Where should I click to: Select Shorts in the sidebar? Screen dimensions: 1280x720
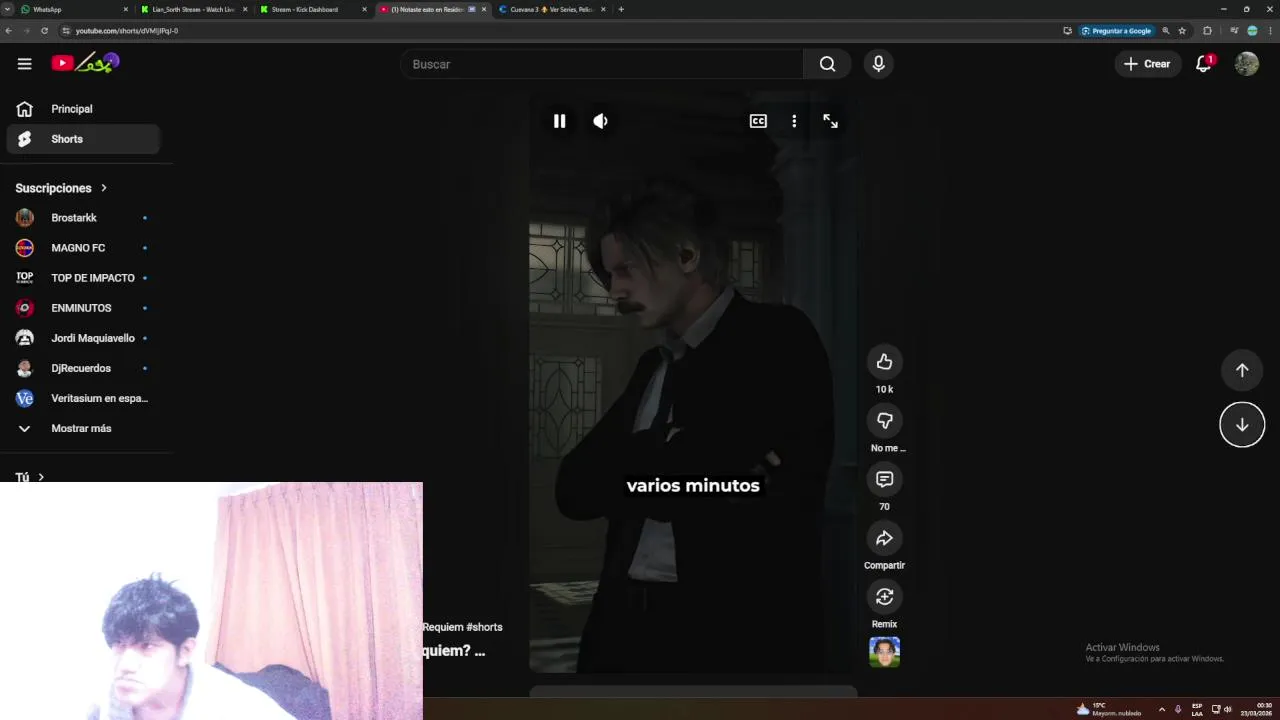click(83, 139)
